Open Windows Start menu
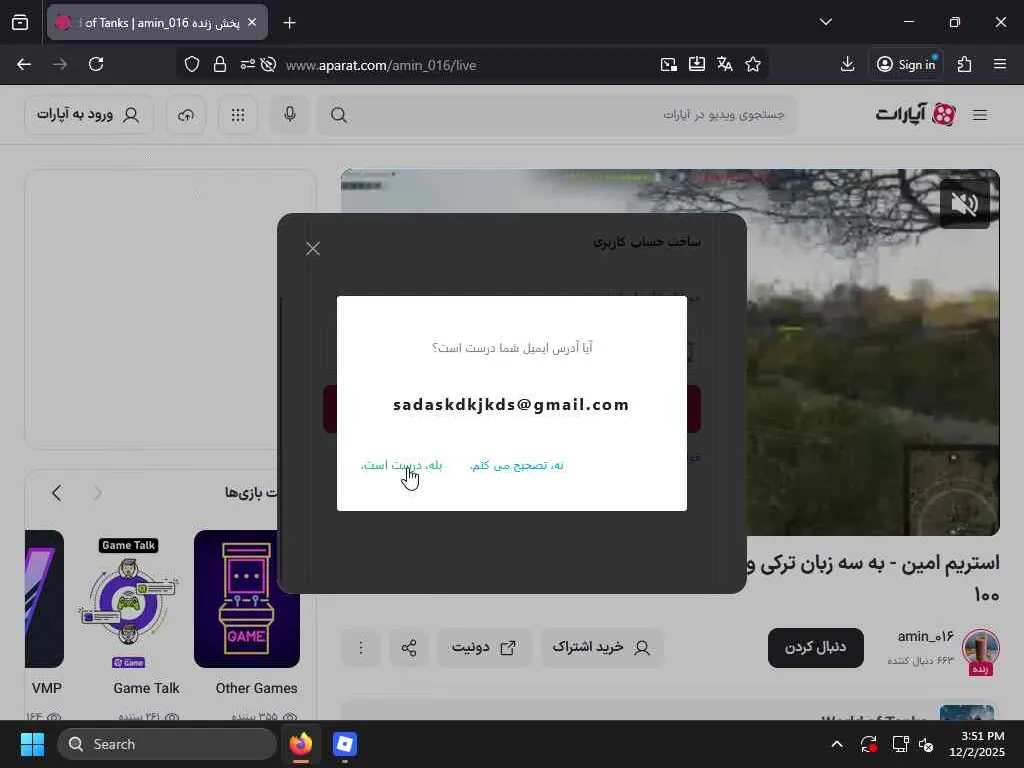Image resolution: width=1024 pixels, height=768 pixels. click(32, 744)
